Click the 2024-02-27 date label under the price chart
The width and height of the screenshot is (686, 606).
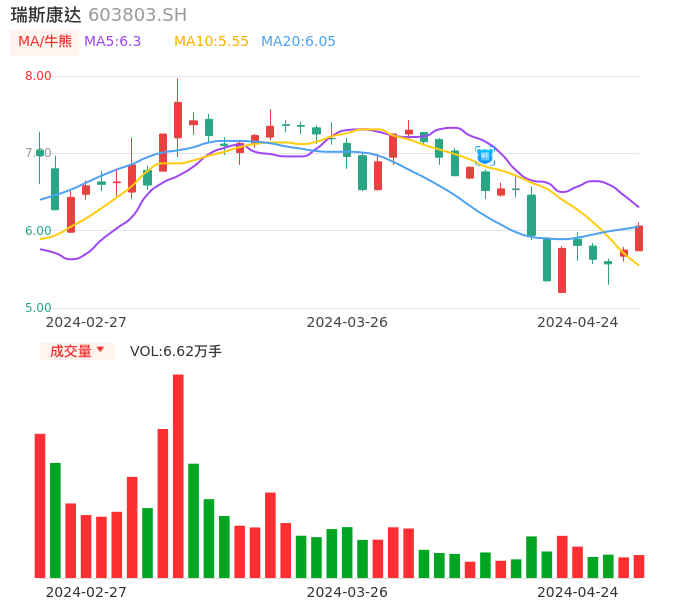86,322
